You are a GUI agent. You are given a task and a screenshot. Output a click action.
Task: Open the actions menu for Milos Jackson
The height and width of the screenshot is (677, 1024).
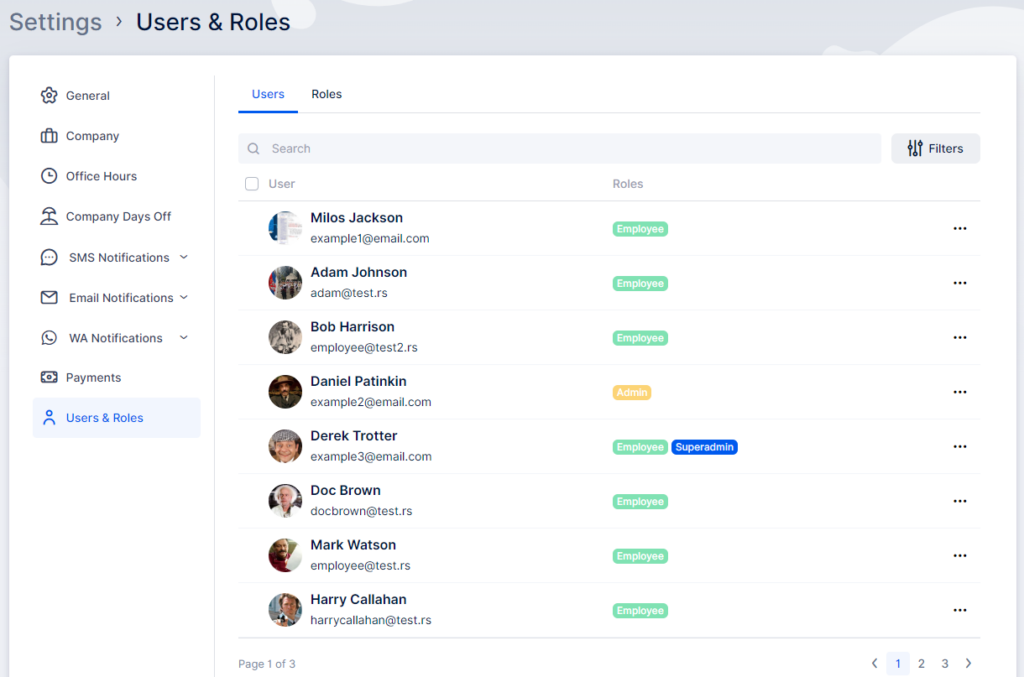pyautogui.click(x=960, y=228)
